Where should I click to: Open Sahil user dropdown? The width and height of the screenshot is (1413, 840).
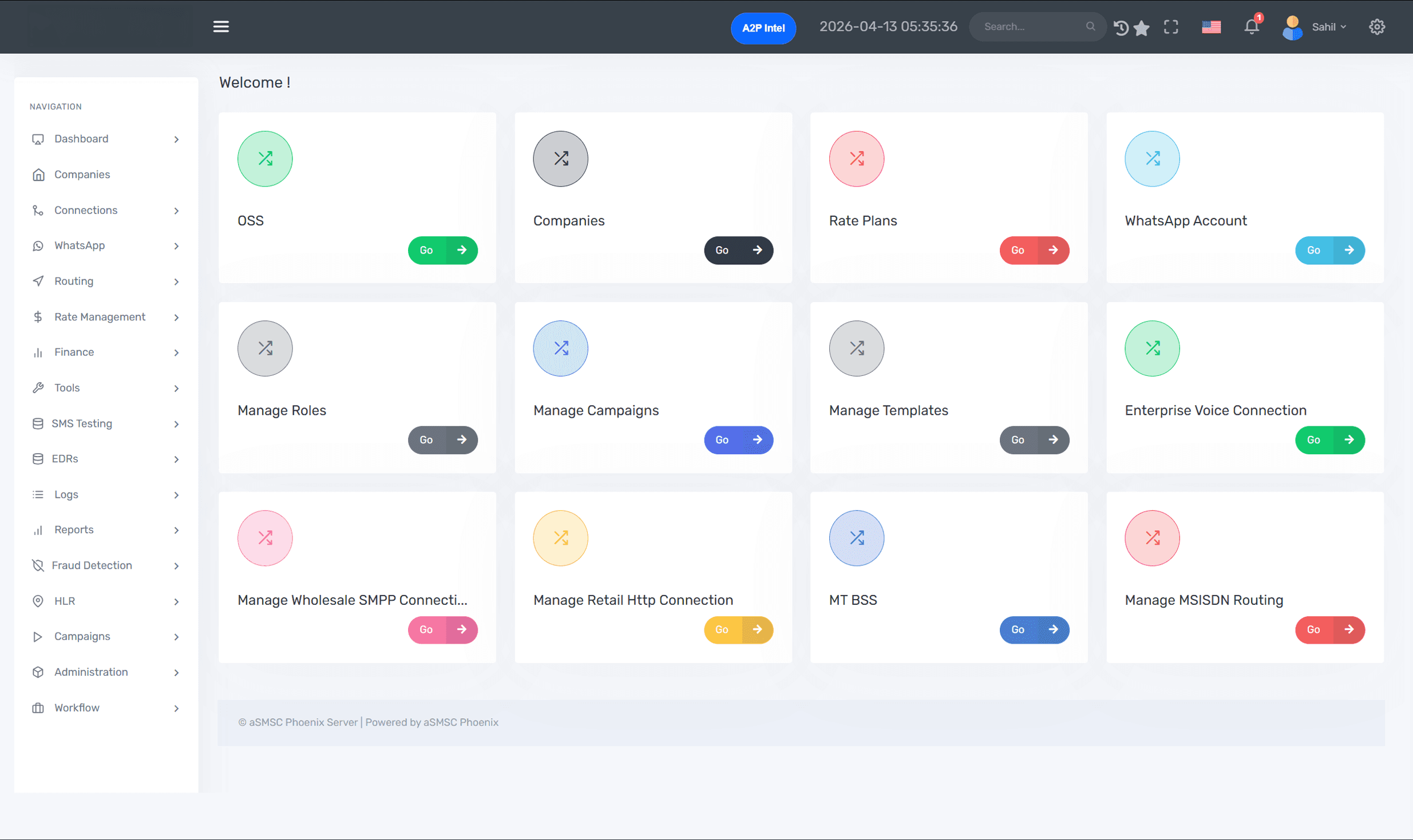[1329, 27]
